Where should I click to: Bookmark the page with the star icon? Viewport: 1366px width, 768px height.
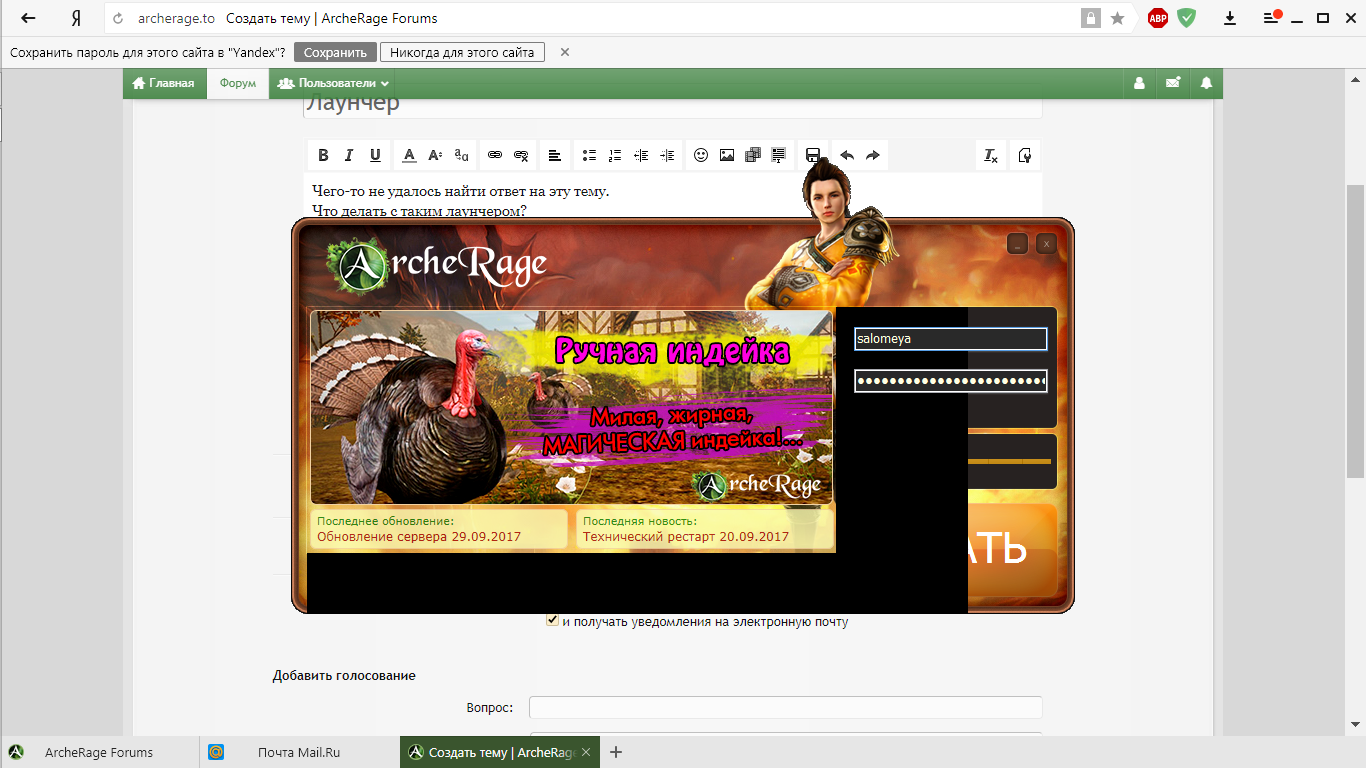(1117, 18)
